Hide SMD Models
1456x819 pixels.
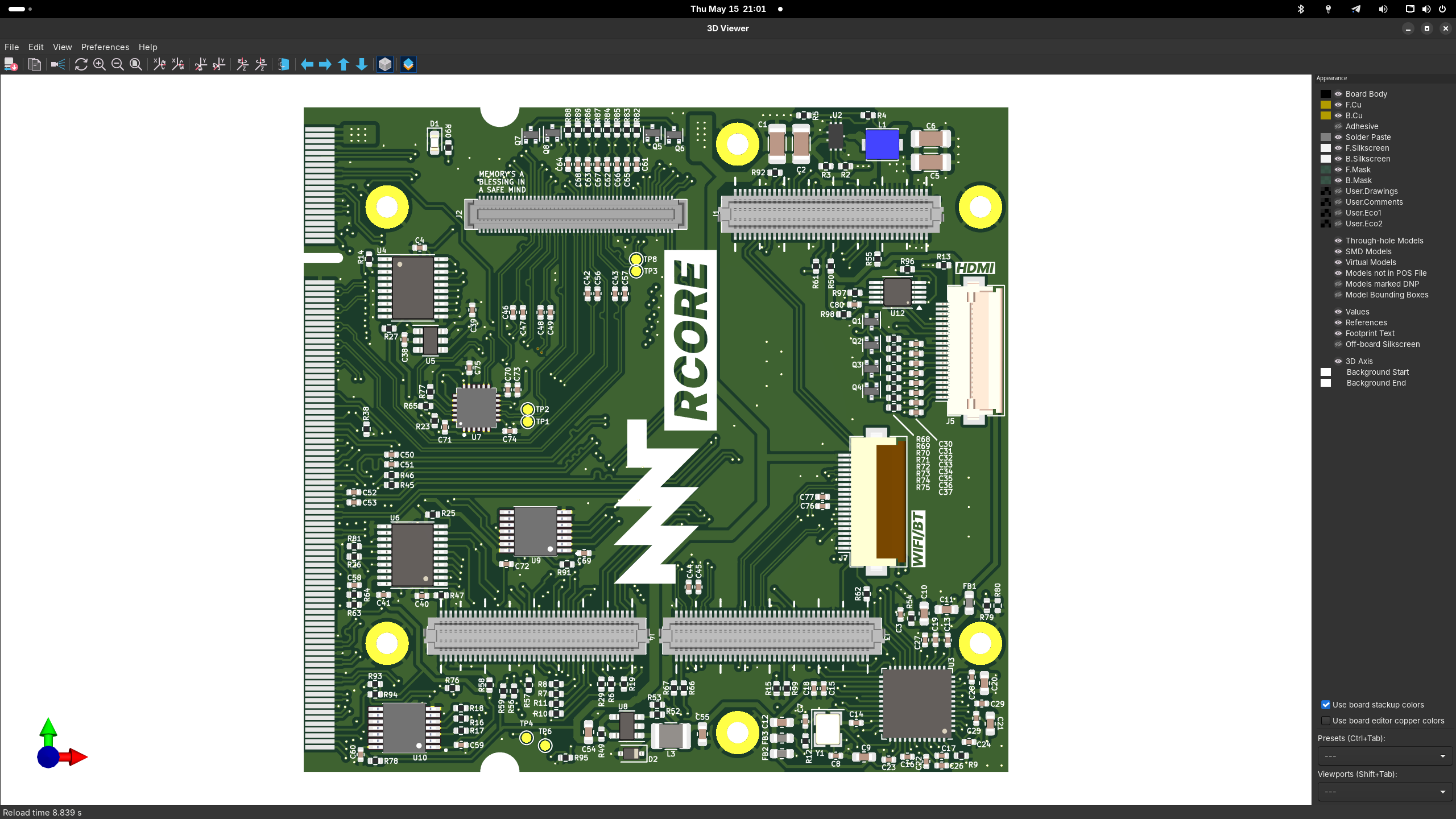point(1338,251)
